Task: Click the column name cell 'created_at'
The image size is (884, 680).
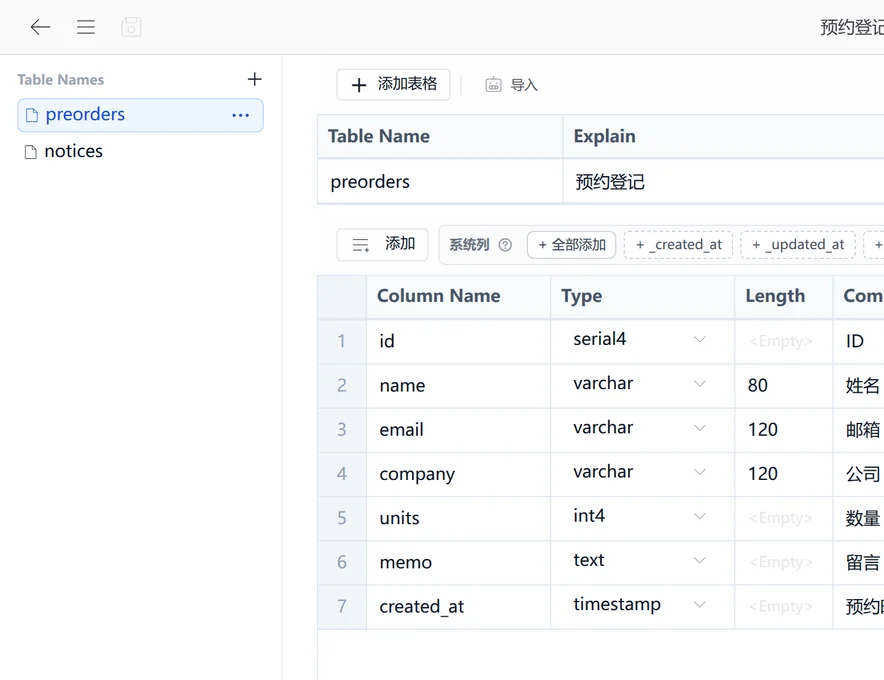Action: coord(458,606)
